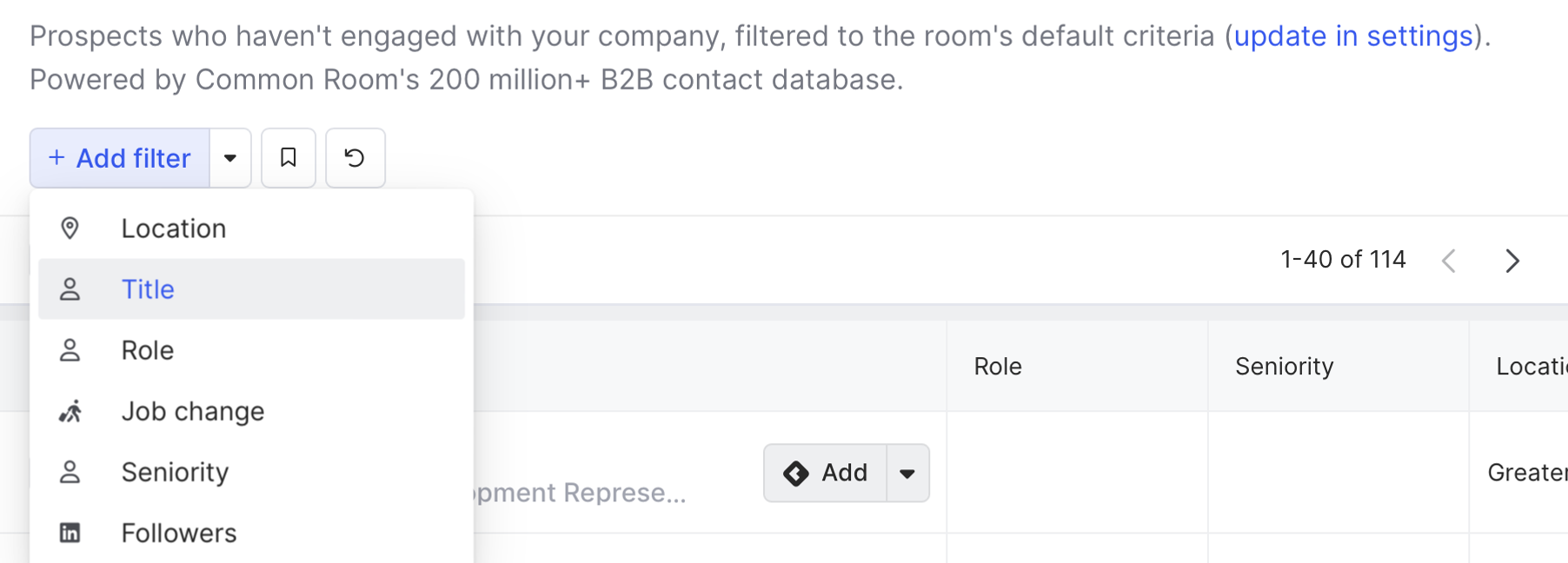Go to next page of results
This screenshot has height=563, width=1568.
click(1512, 261)
